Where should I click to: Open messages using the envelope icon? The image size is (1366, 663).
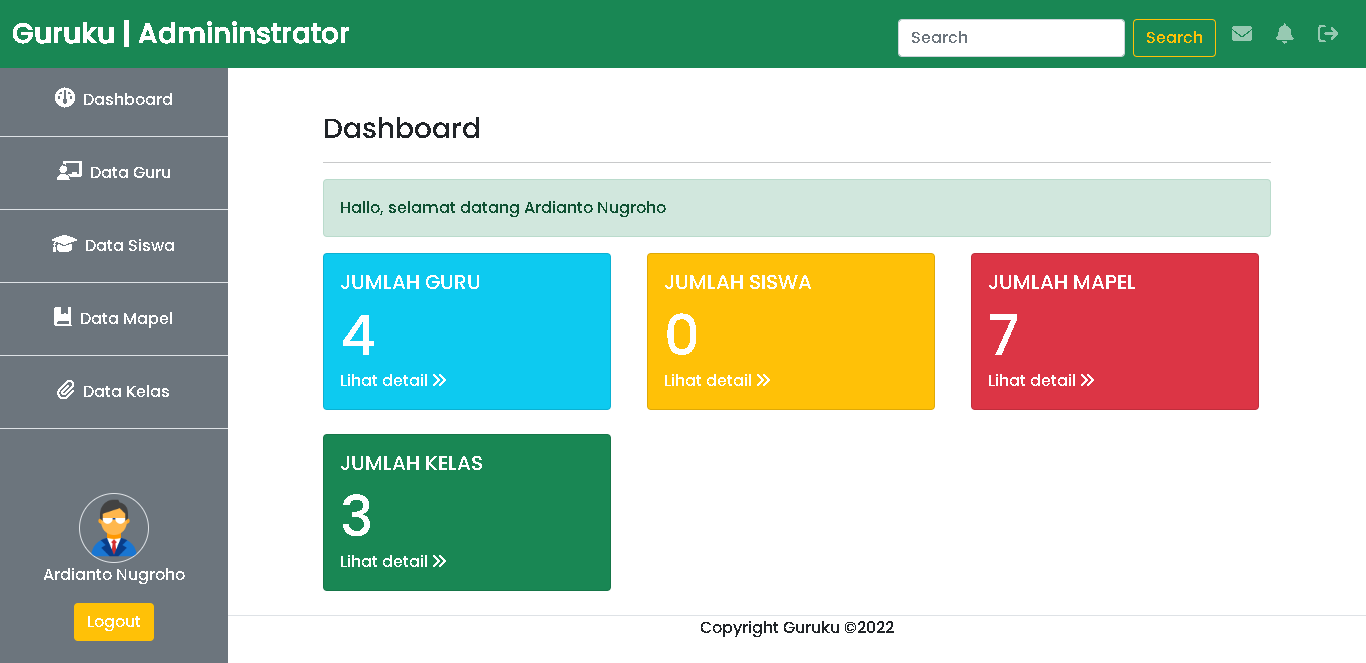[x=1242, y=33]
